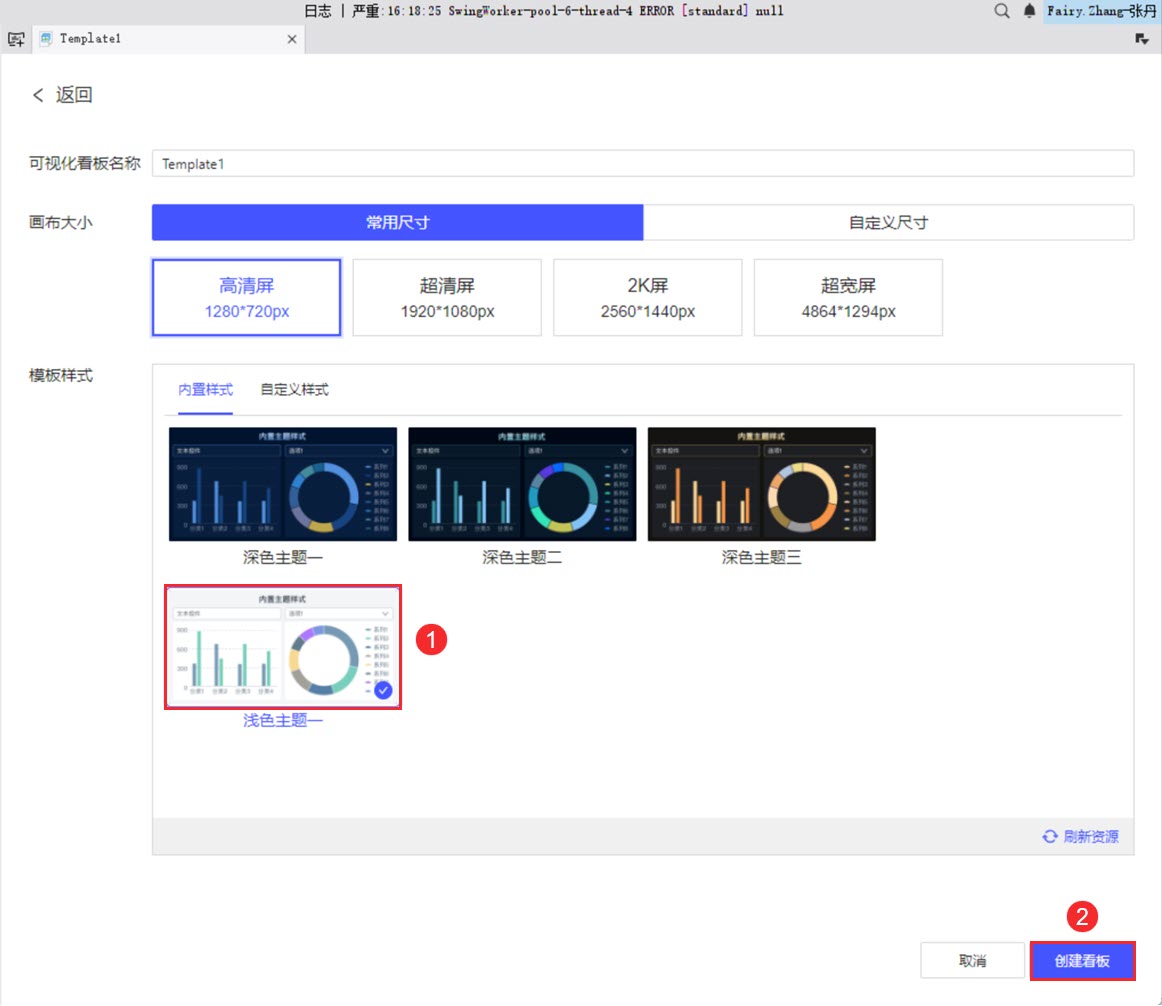Click the refresh resources circular icon

[x=1049, y=836]
